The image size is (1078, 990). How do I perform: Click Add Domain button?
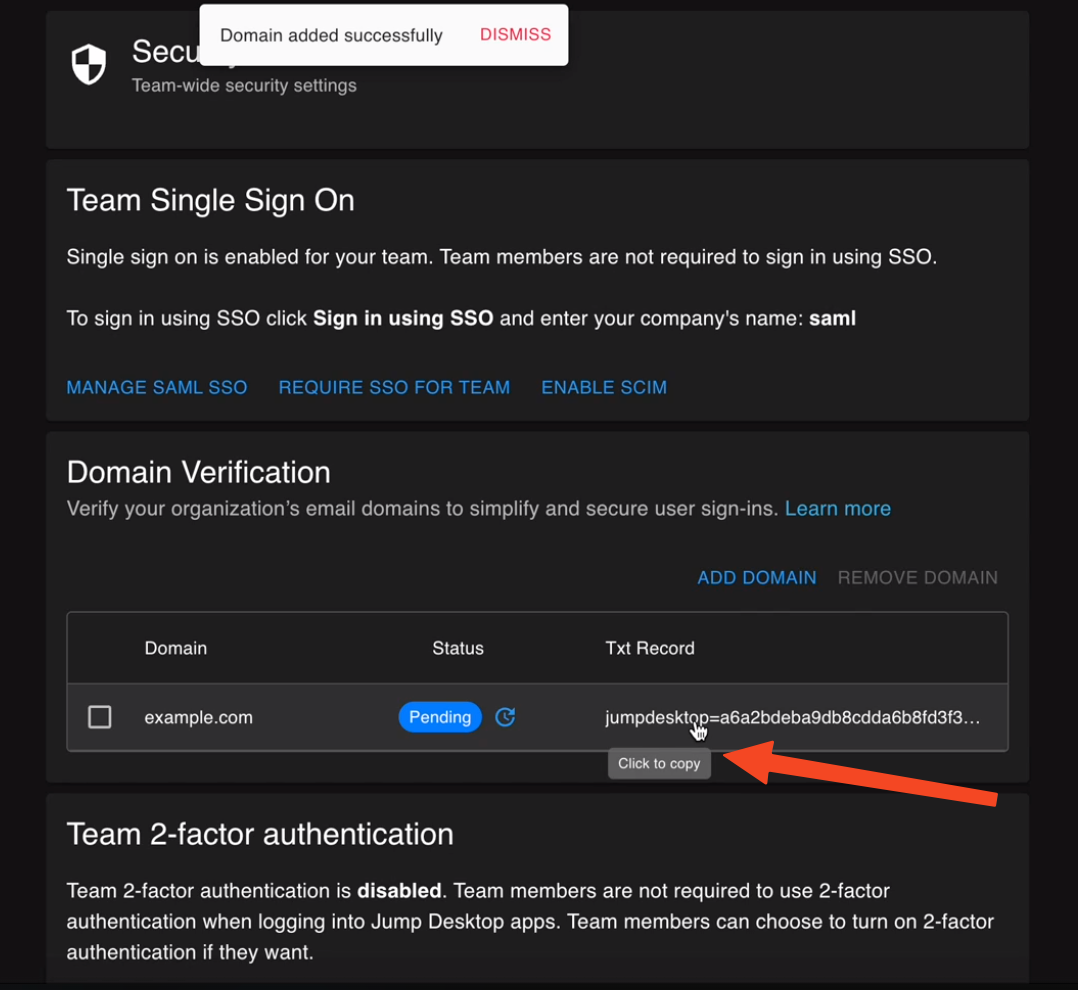[757, 578]
